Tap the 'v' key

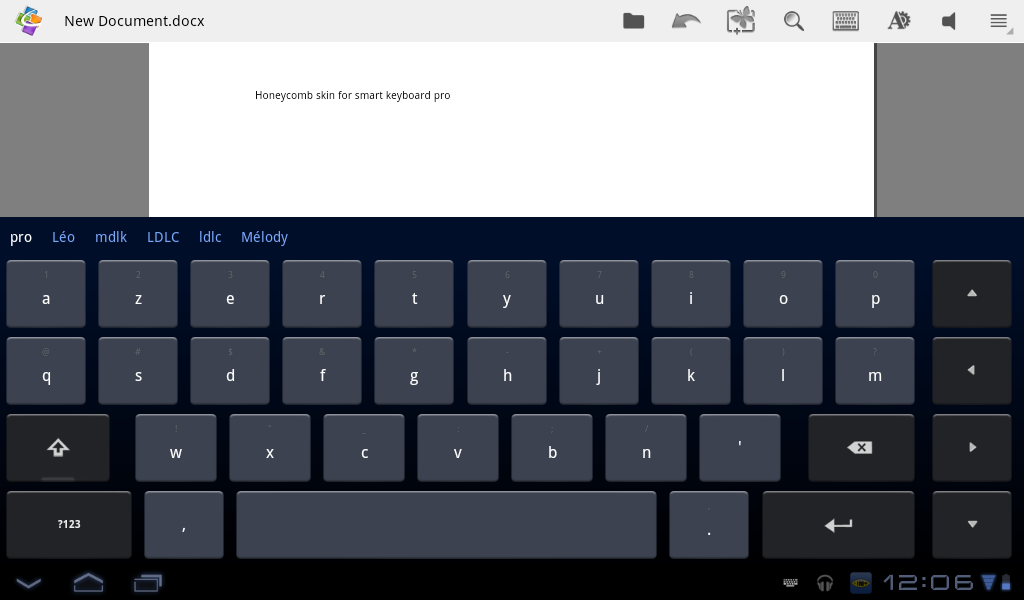(458, 448)
